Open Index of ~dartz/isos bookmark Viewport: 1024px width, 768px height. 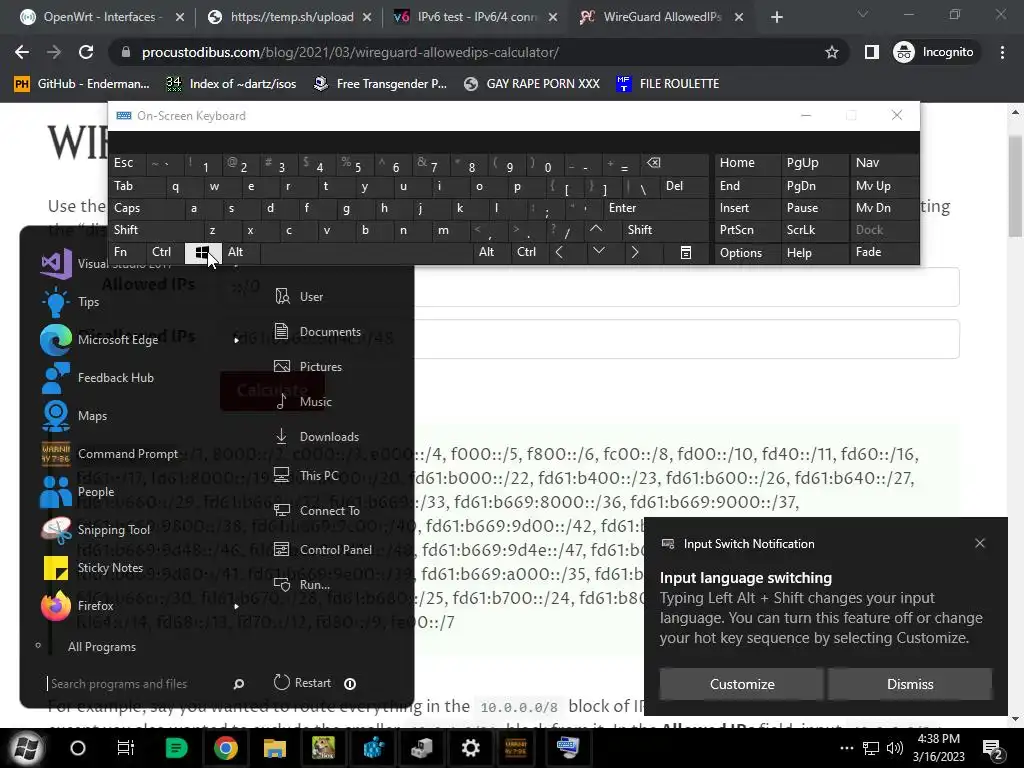(231, 84)
